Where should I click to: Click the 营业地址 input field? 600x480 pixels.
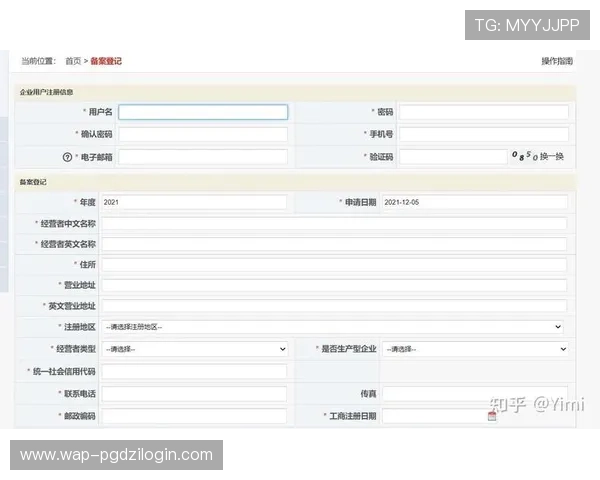click(x=334, y=285)
